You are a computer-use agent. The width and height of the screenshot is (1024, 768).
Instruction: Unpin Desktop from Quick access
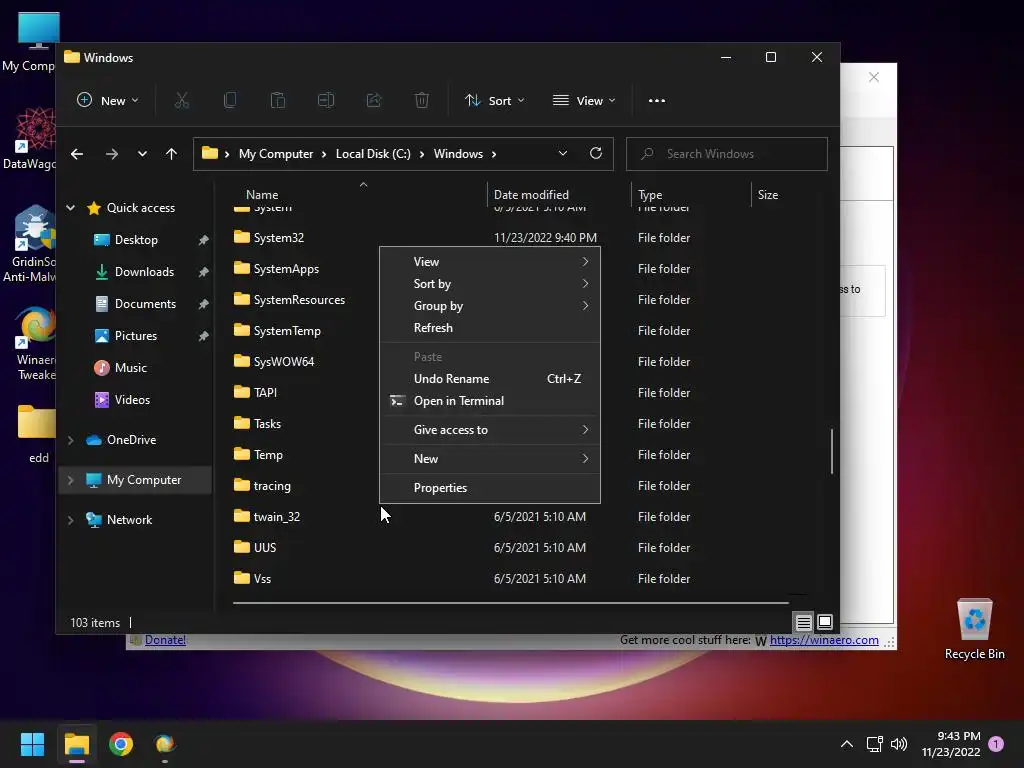coord(203,240)
